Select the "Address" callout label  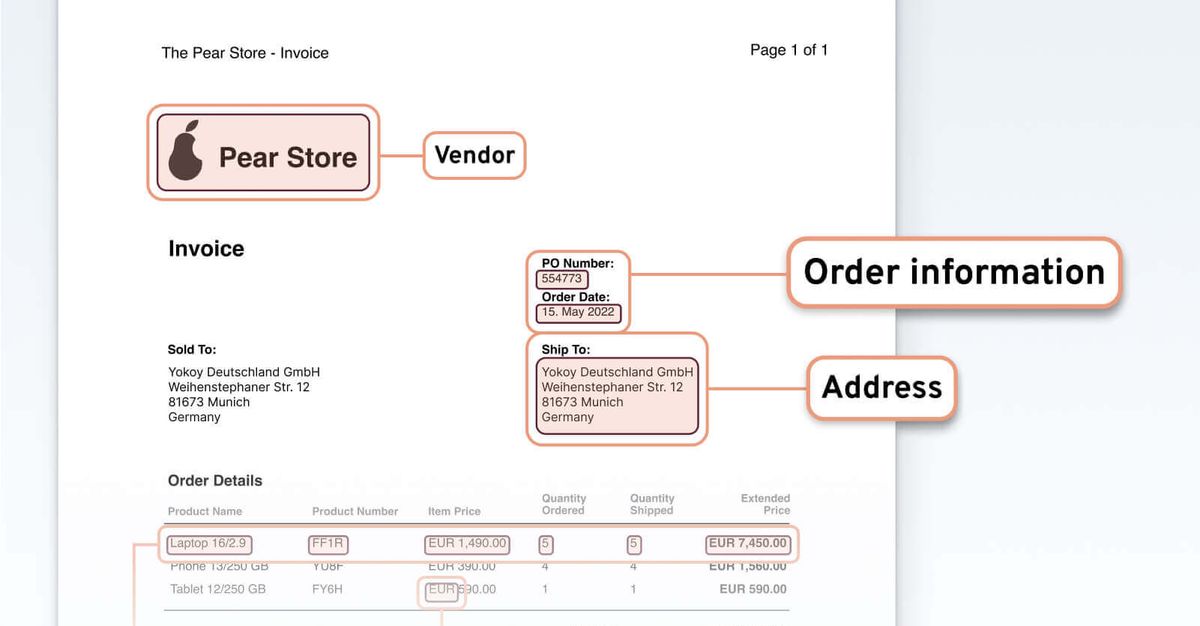[x=882, y=387]
